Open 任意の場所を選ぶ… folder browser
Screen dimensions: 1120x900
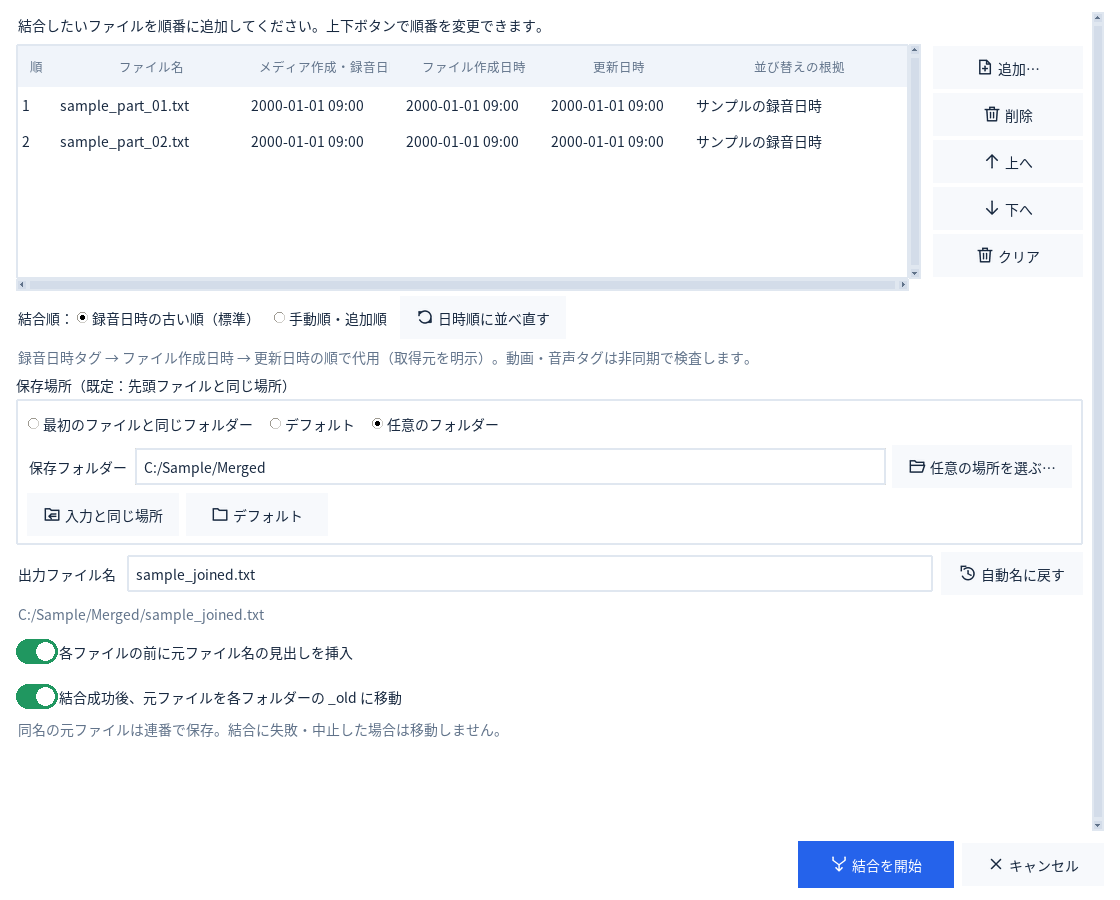pyautogui.click(x=981, y=467)
